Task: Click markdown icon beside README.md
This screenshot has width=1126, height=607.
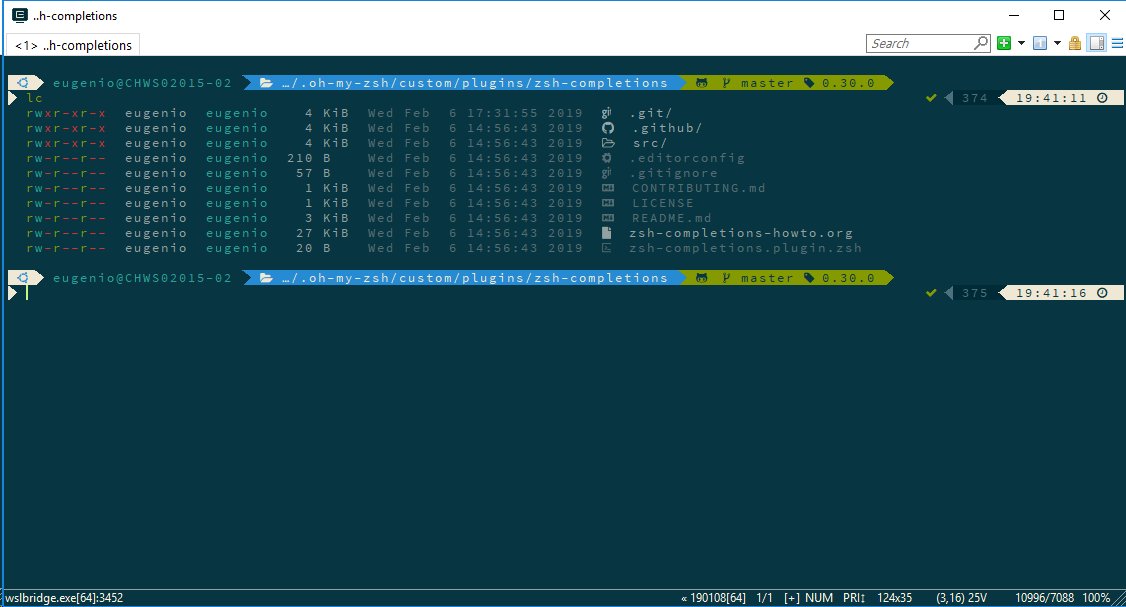Action: pyautogui.click(x=608, y=218)
